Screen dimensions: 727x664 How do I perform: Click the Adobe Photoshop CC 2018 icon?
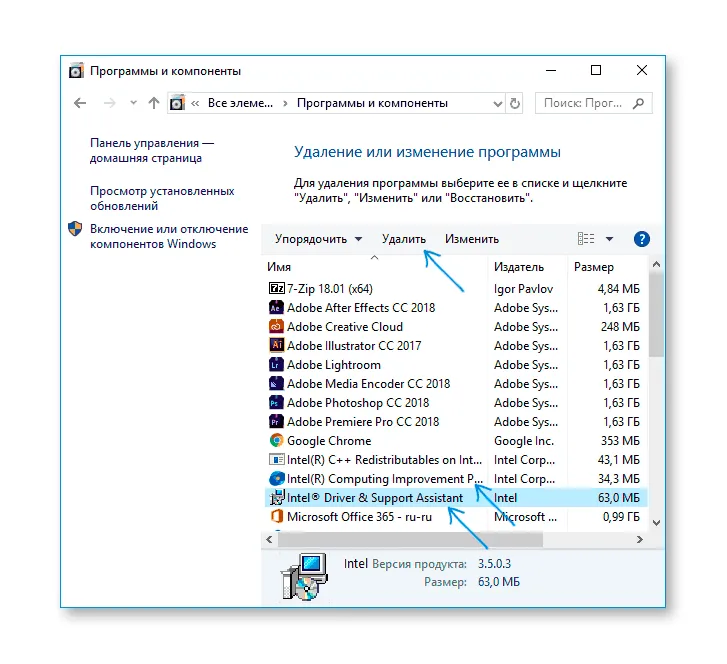coord(276,402)
